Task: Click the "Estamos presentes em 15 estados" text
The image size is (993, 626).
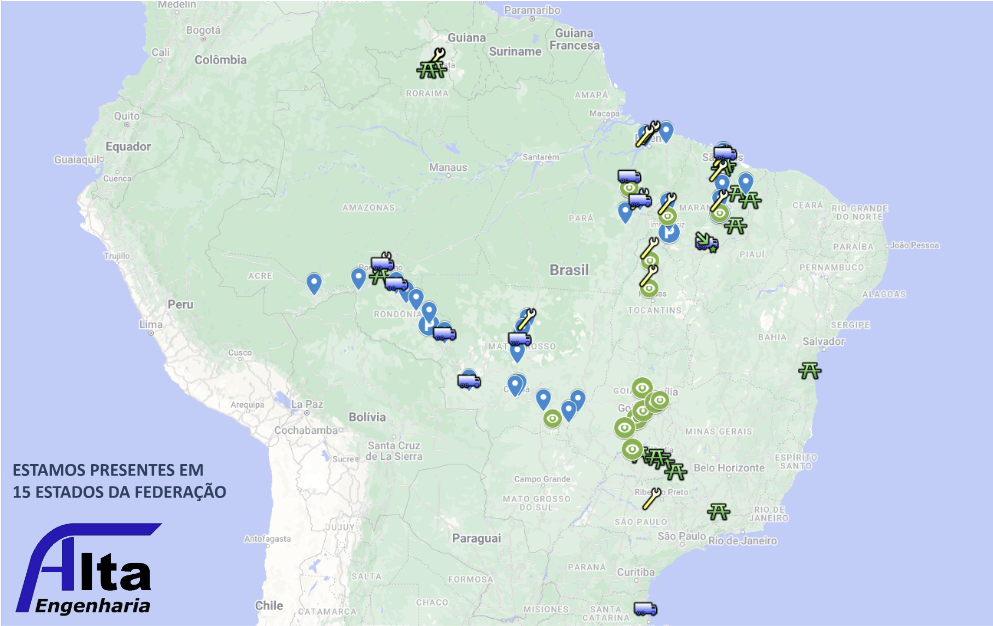Action: (x=118, y=480)
